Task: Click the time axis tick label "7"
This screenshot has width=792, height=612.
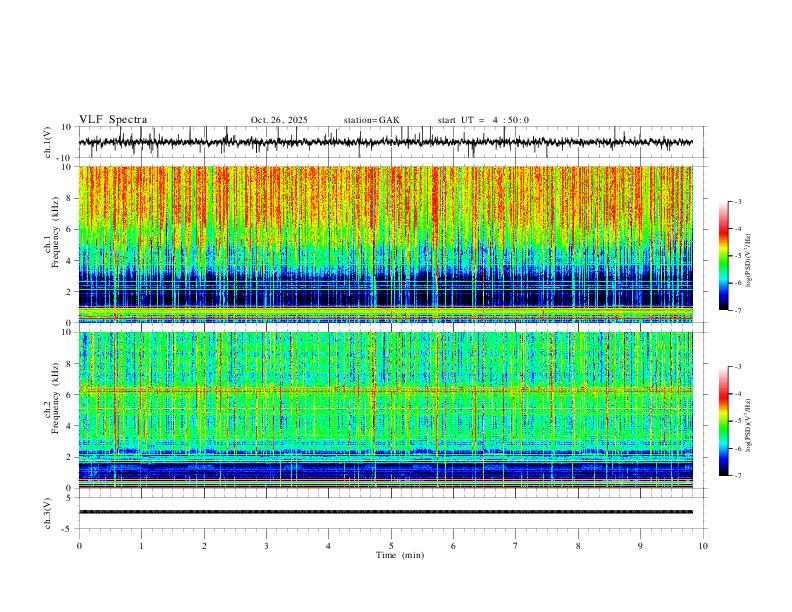Action: pos(516,546)
